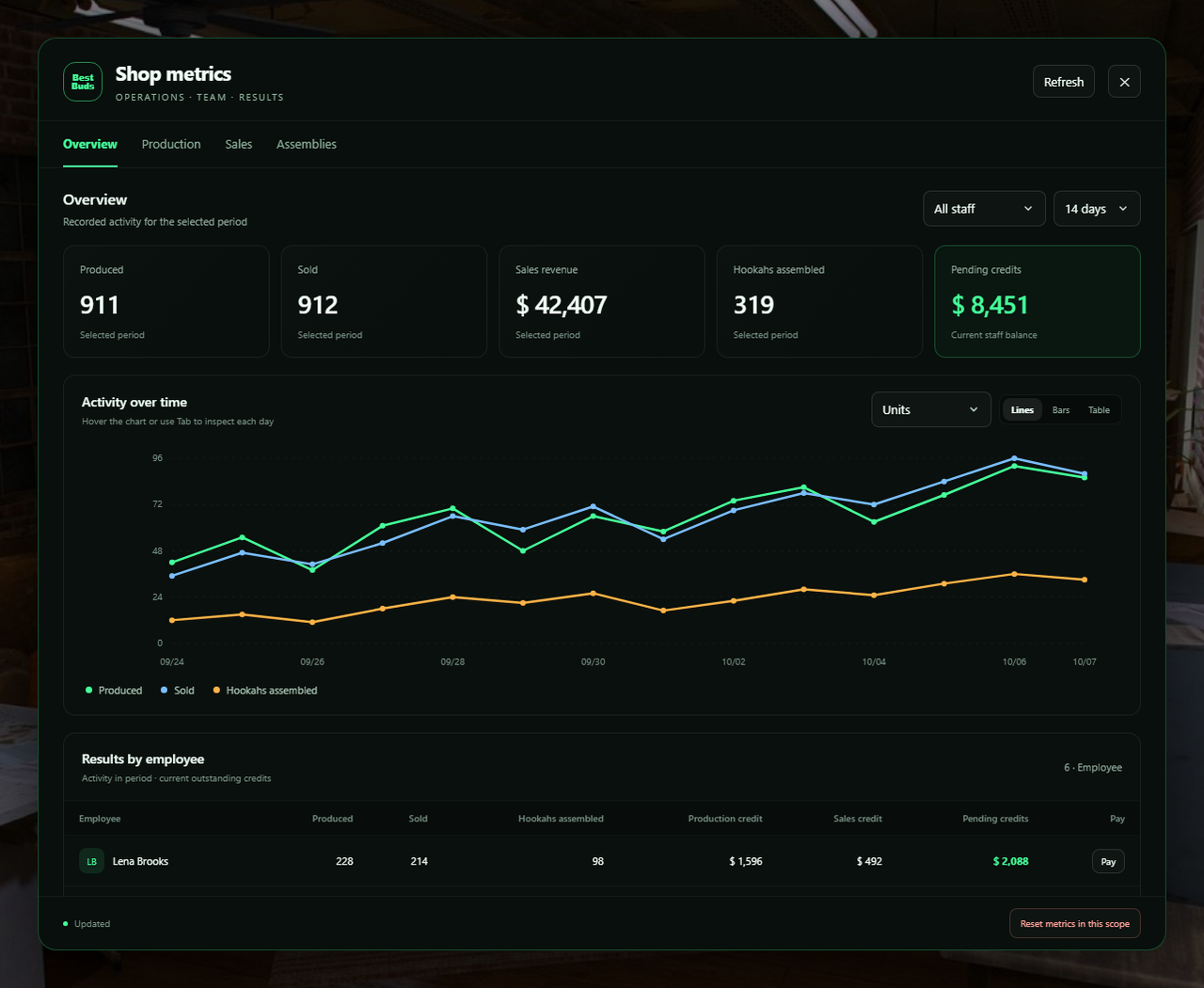Click the 09/24 Produced data point
Viewport: 1204px width, 988px height.
point(172,563)
